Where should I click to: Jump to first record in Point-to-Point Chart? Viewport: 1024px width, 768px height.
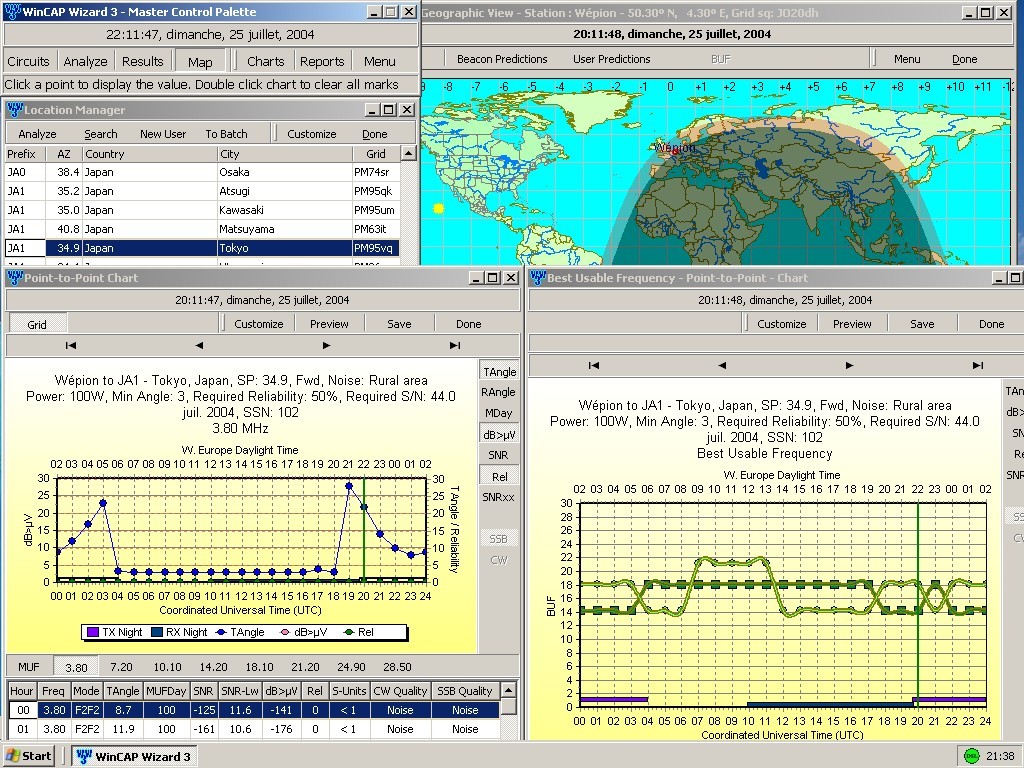71,345
